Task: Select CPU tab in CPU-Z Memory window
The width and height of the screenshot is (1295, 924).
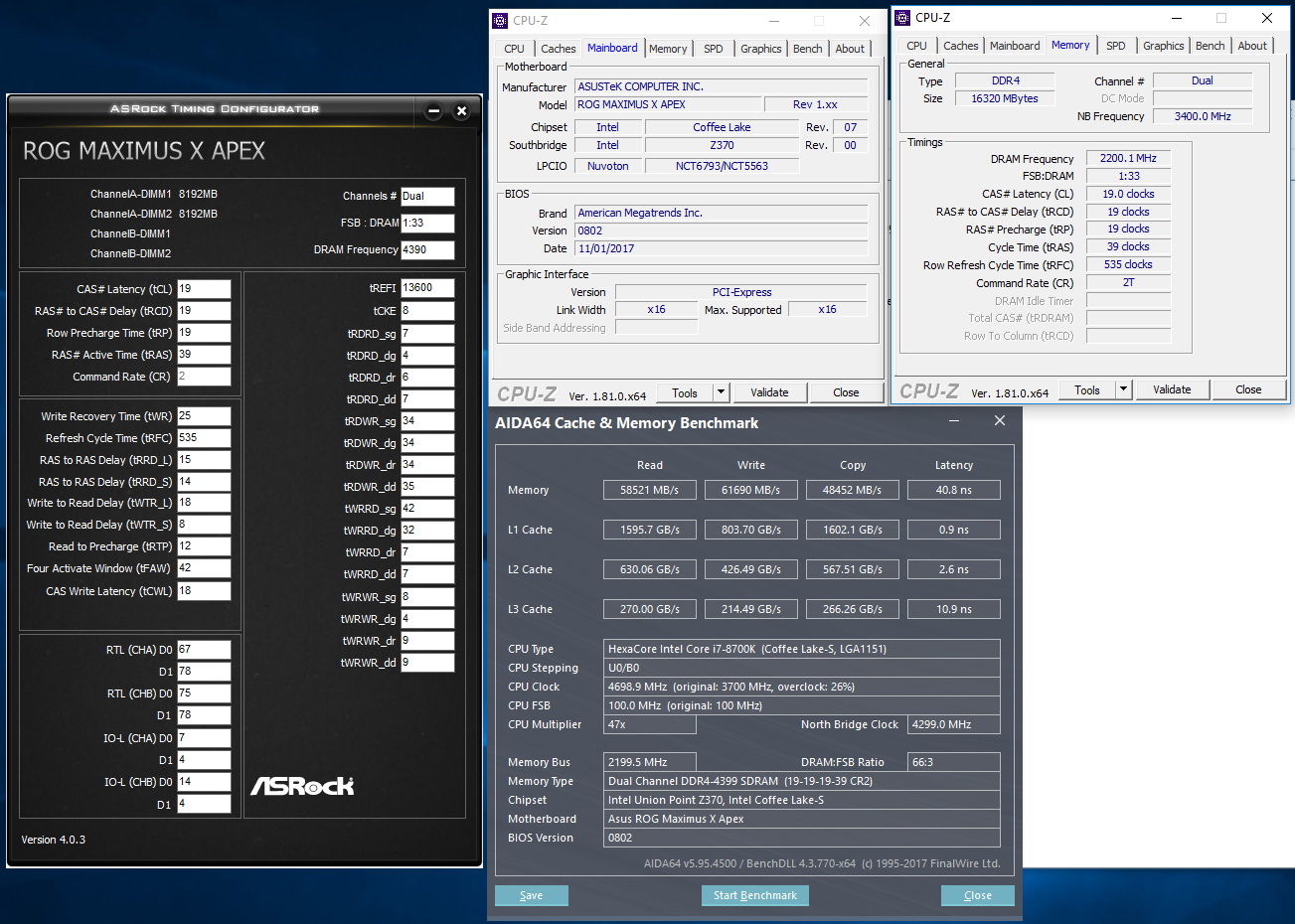Action: click(916, 46)
